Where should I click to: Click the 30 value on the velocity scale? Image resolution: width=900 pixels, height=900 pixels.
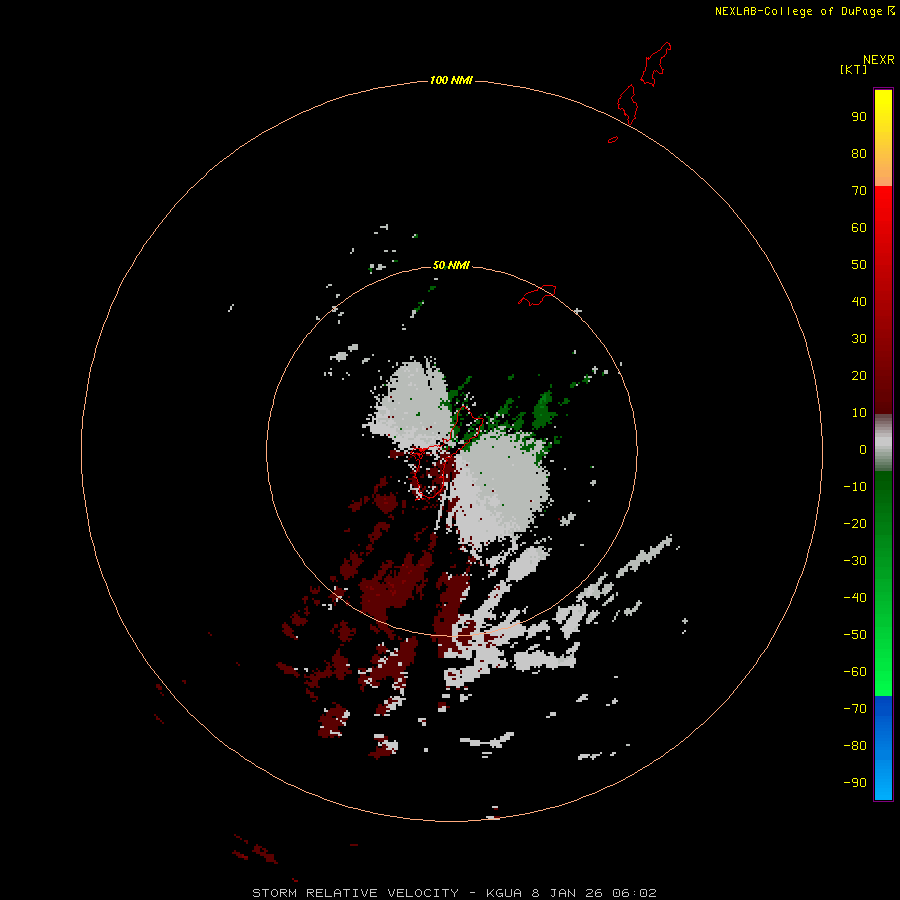[859, 339]
